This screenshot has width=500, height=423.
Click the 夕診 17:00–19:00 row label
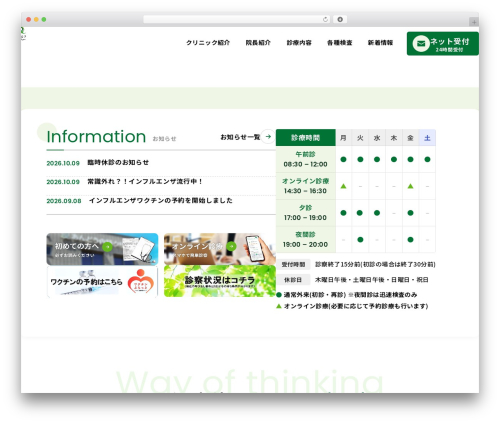[306, 213]
